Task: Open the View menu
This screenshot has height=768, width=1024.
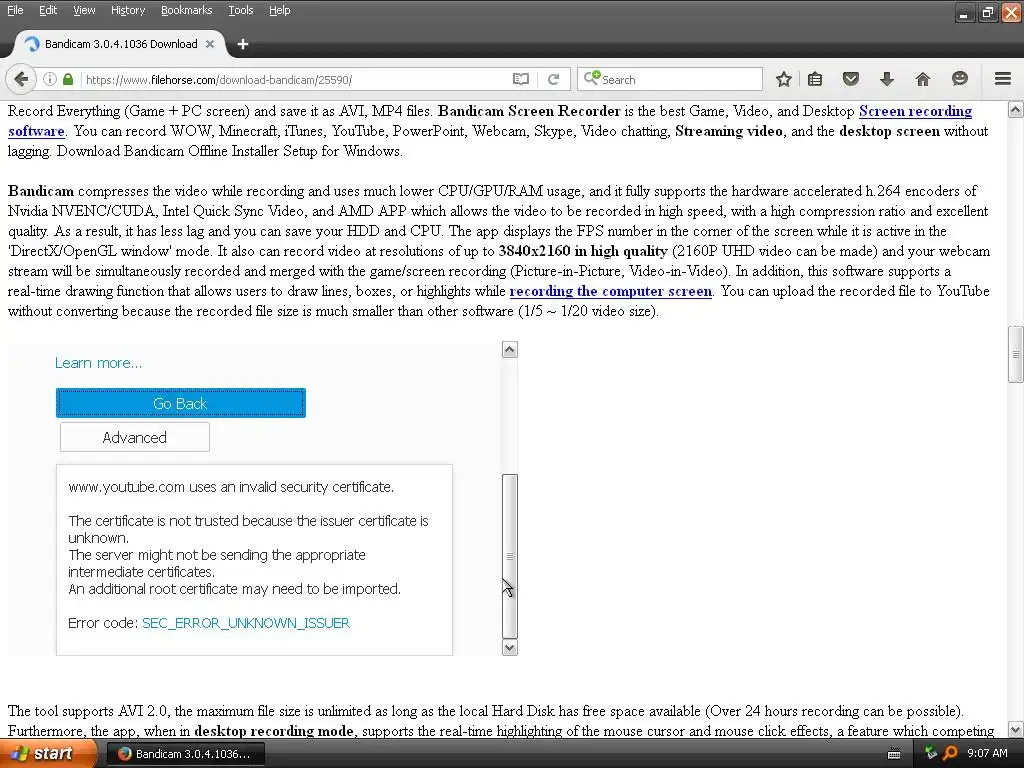Action: (x=84, y=10)
